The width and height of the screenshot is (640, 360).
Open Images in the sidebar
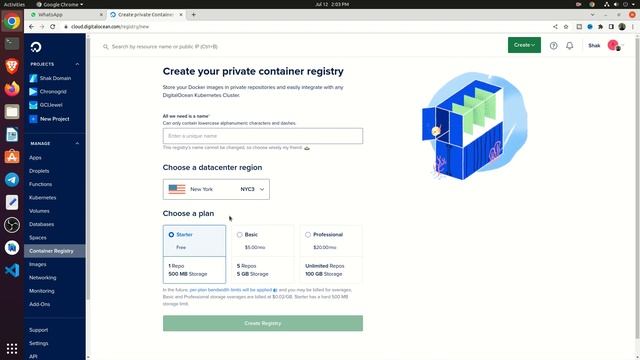coord(38,264)
